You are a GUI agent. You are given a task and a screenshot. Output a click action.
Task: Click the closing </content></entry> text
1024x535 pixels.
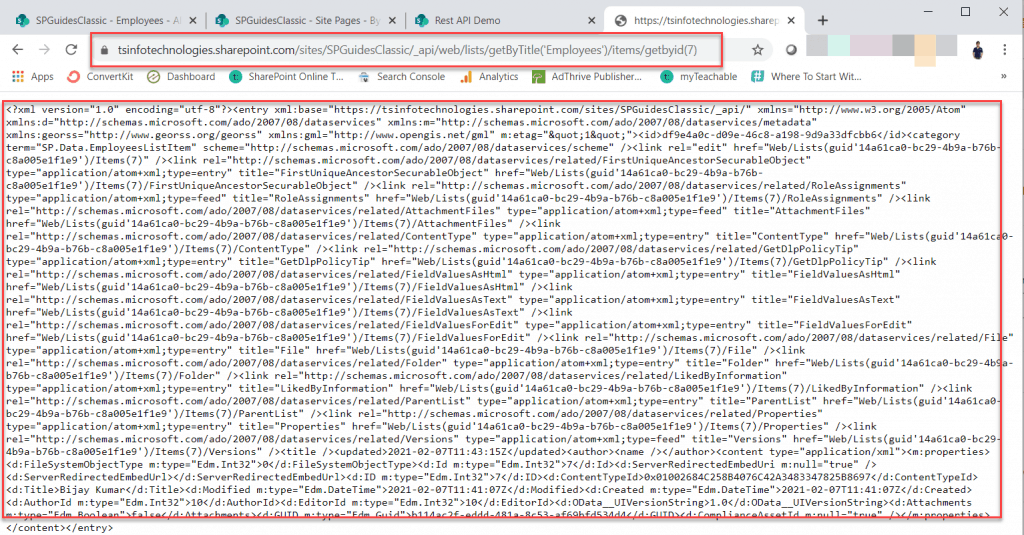coord(59,527)
